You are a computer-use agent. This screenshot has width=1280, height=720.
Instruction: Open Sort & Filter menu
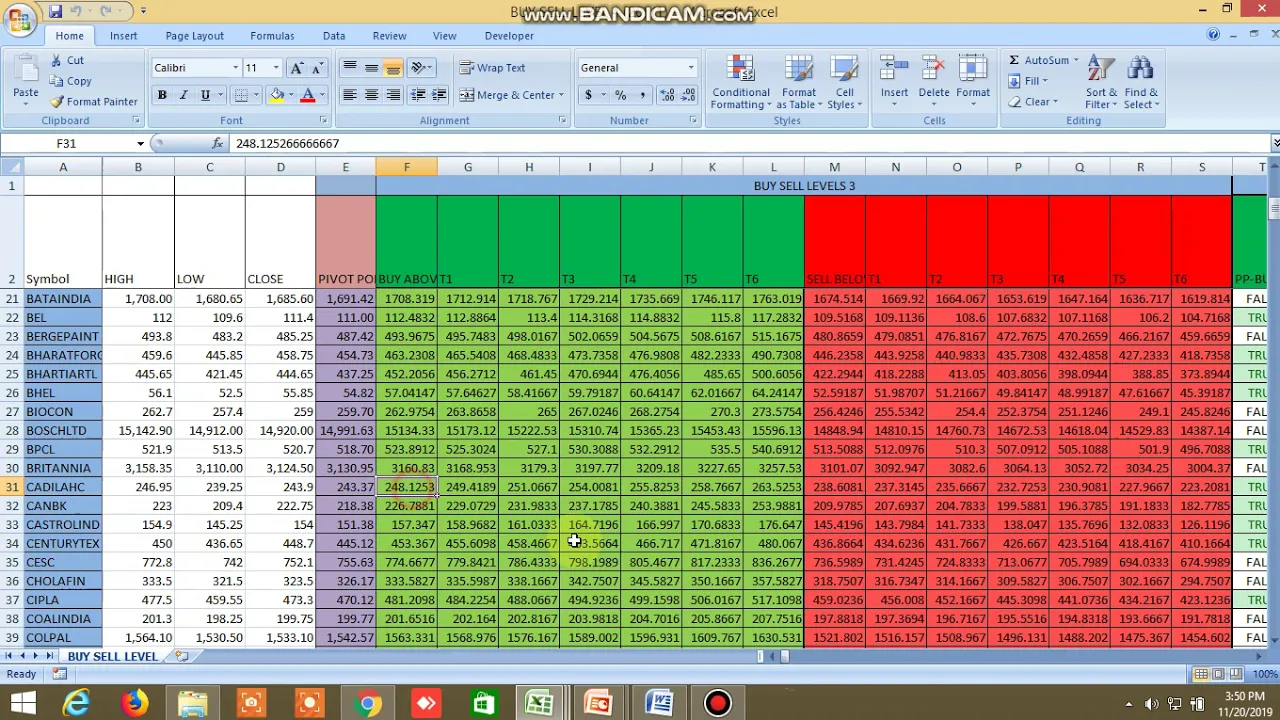[1101, 82]
